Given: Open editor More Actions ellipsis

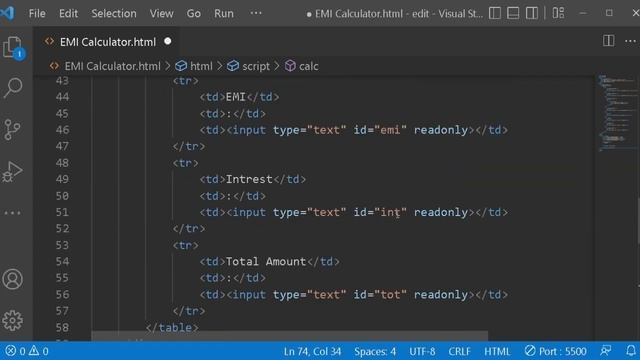Looking at the screenshot, I should click(630, 41).
